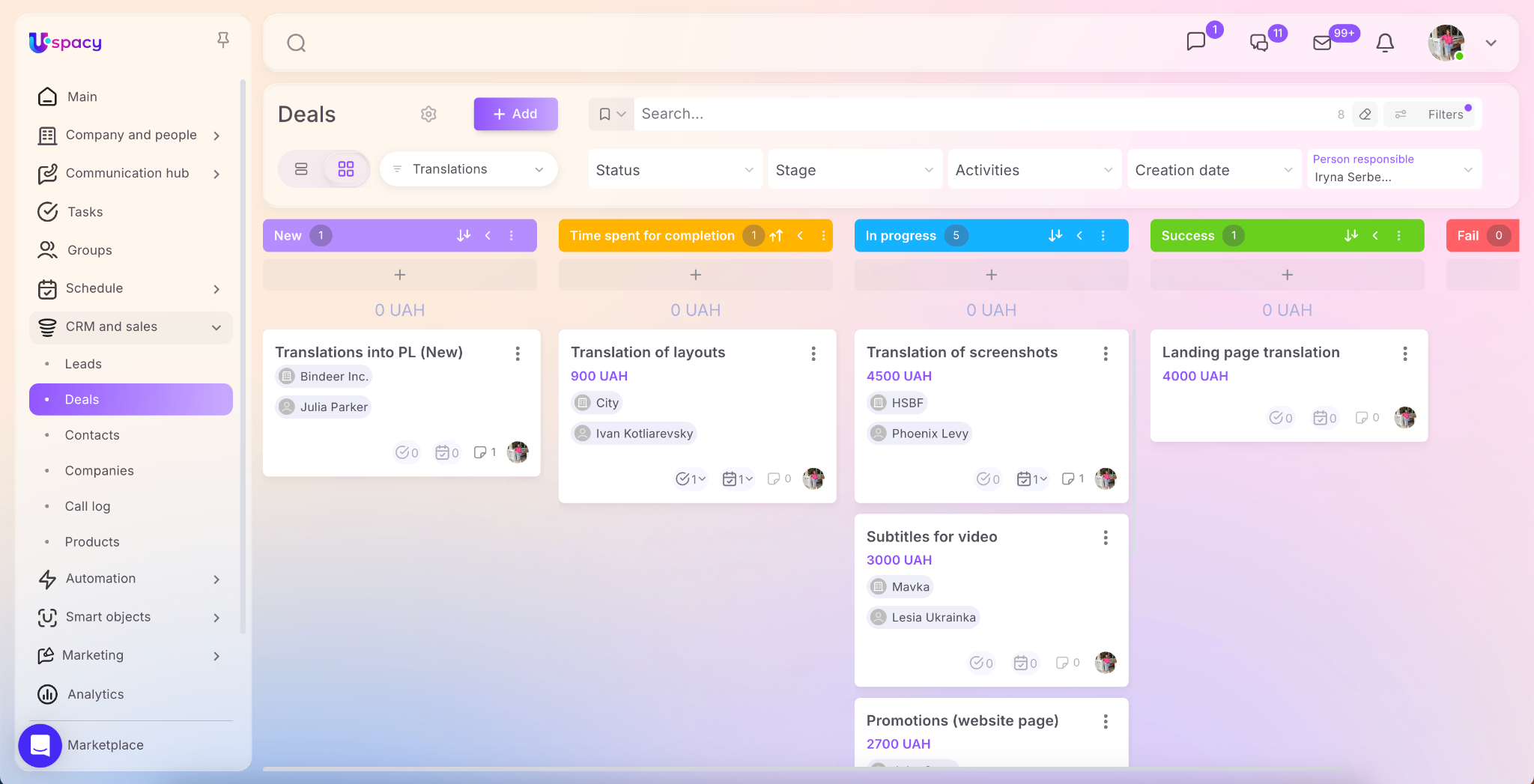Open Deals settings gear icon
This screenshot has height=784, width=1534.
pyautogui.click(x=428, y=114)
